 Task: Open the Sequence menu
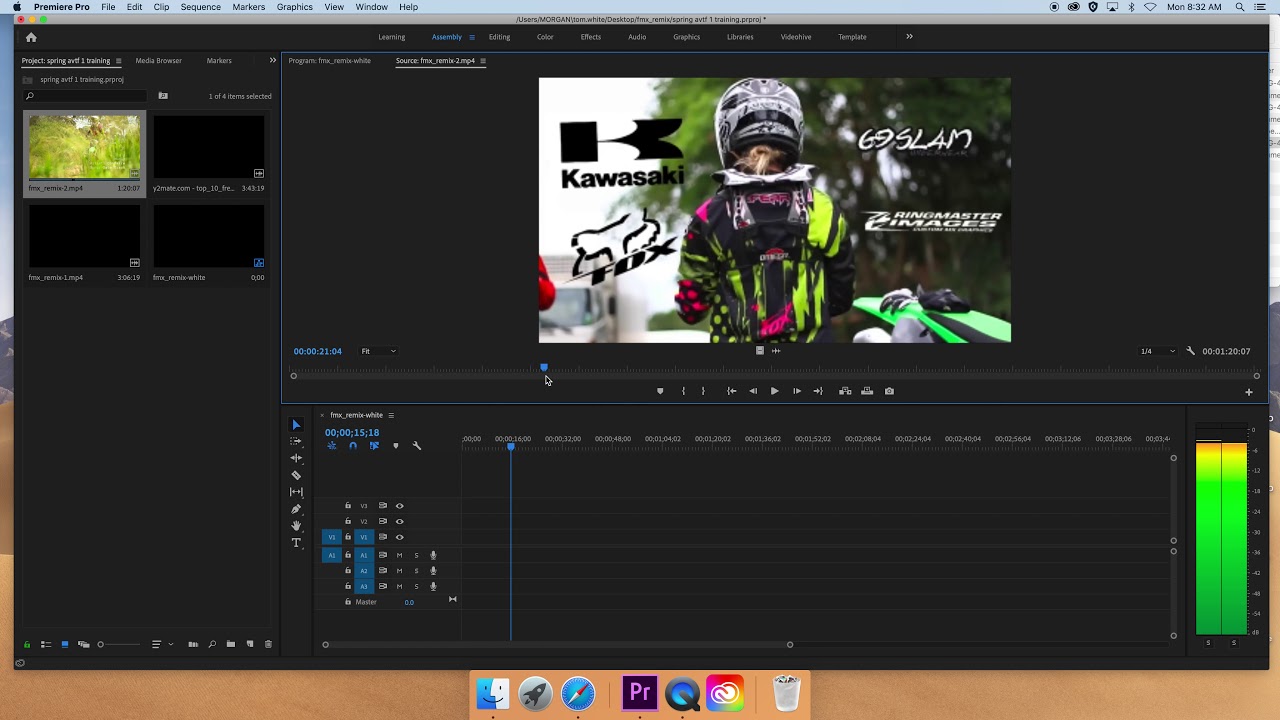pos(200,7)
